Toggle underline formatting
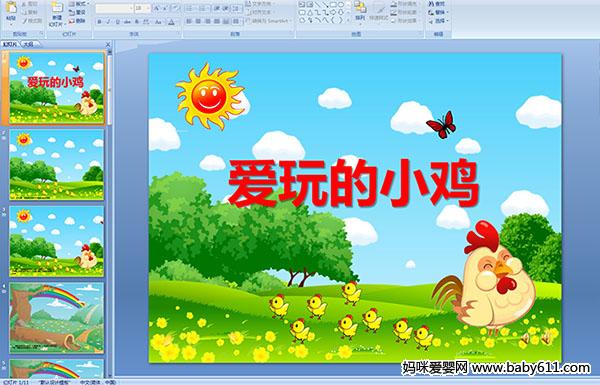The width and height of the screenshot is (600, 385). pyautogui.click(x=117, y=22)
